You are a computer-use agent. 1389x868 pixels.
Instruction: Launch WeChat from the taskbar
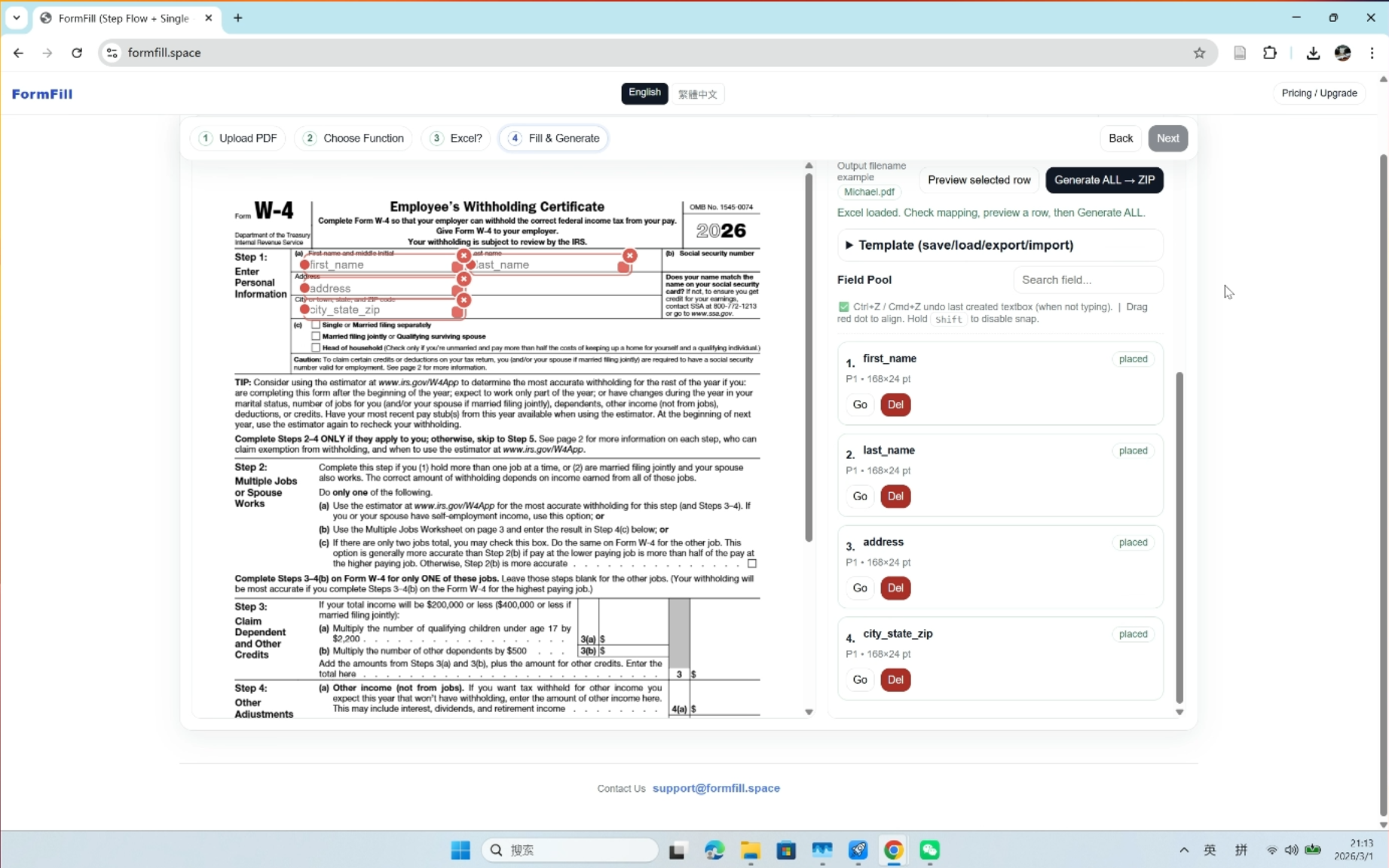pos(929,850)
